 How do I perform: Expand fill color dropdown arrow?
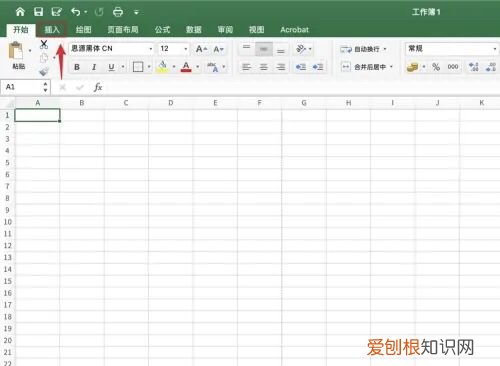(174, 67)
